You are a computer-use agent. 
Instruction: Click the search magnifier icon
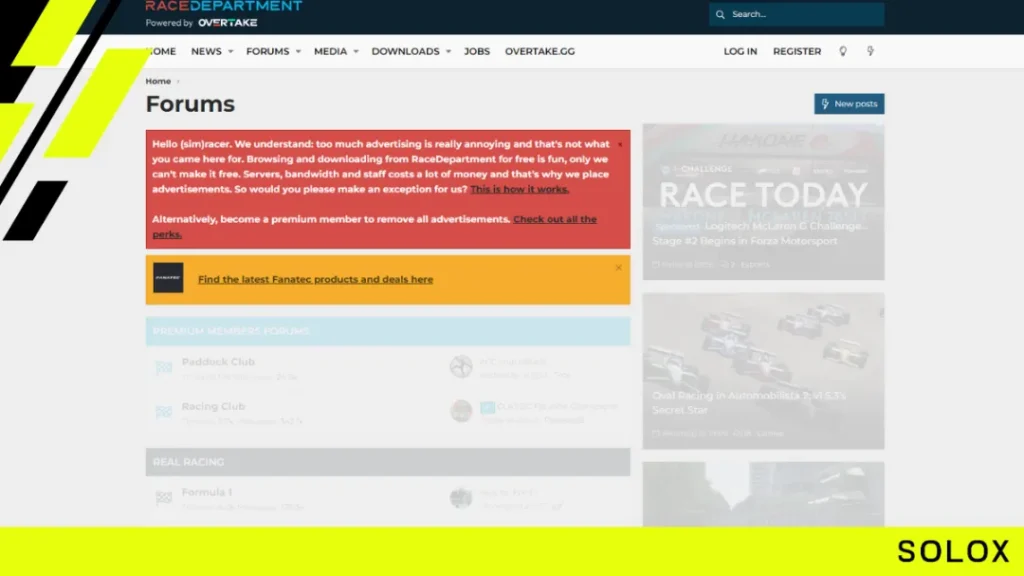click(x=720, y=14)
